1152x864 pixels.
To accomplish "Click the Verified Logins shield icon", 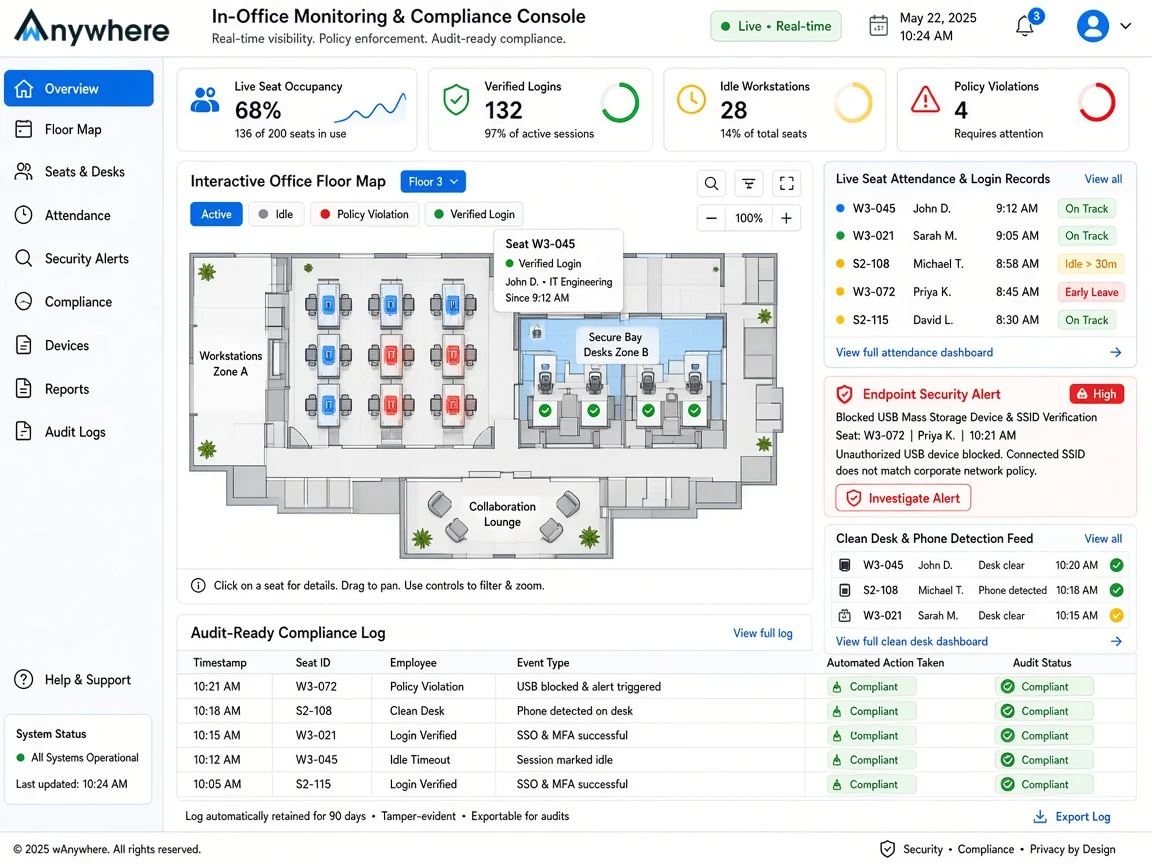I will (x=456, y=100).
